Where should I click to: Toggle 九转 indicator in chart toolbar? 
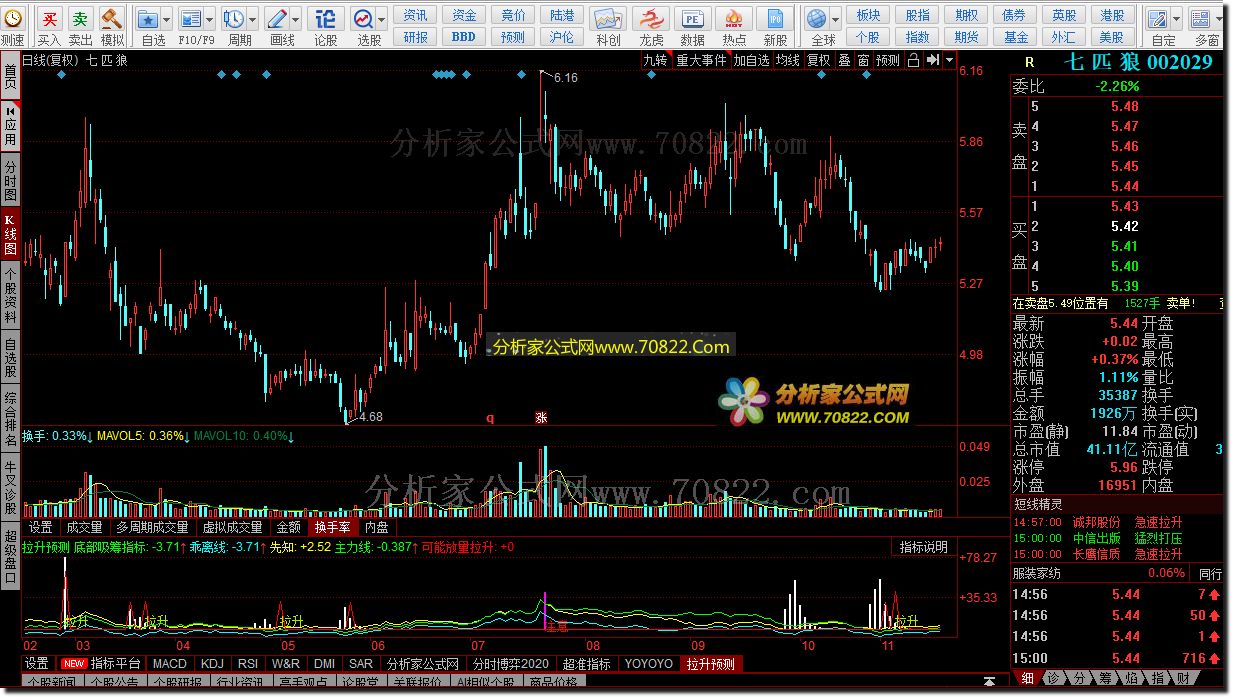coord(655,60)
